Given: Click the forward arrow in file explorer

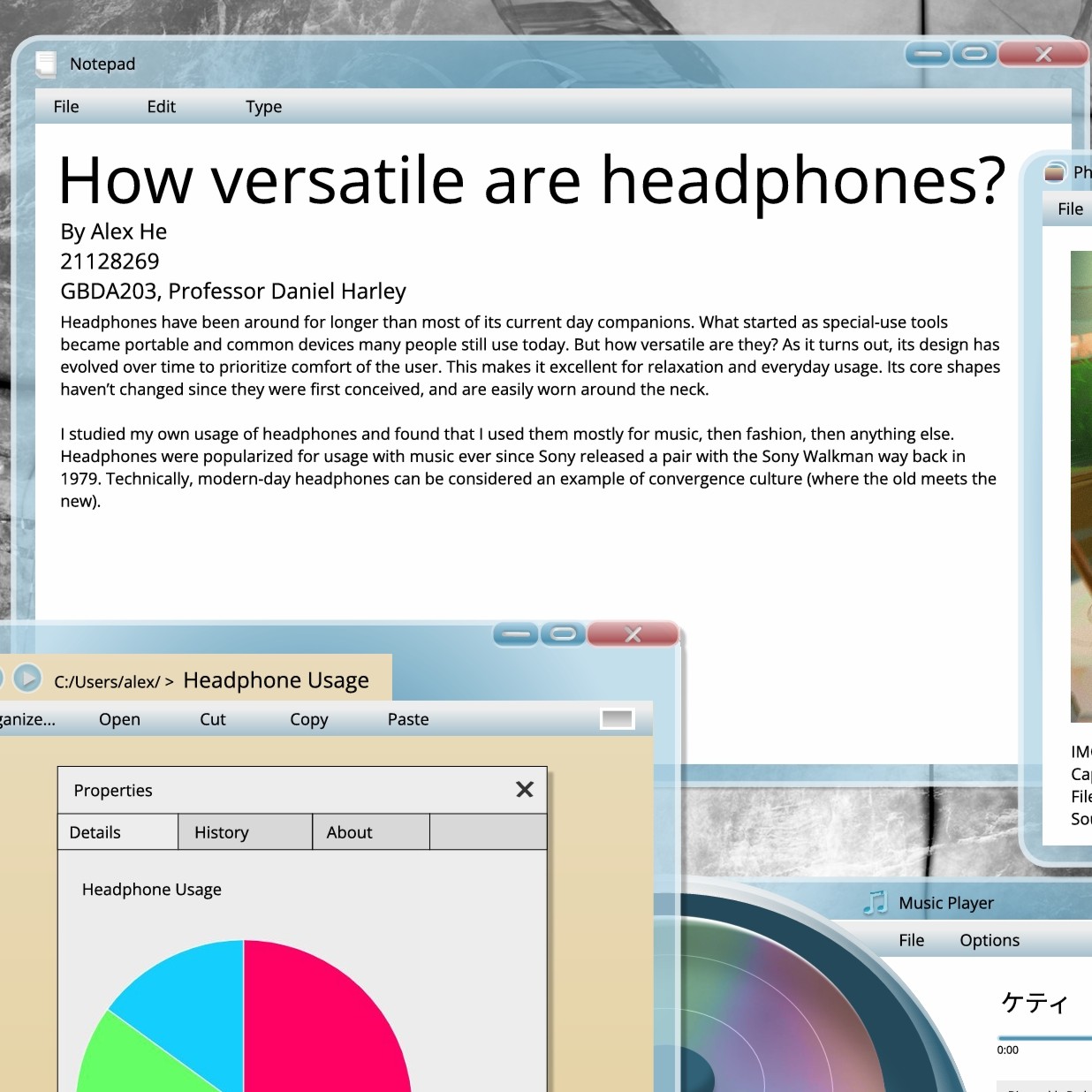Looking at the screenshot, I should coord(28,679).
